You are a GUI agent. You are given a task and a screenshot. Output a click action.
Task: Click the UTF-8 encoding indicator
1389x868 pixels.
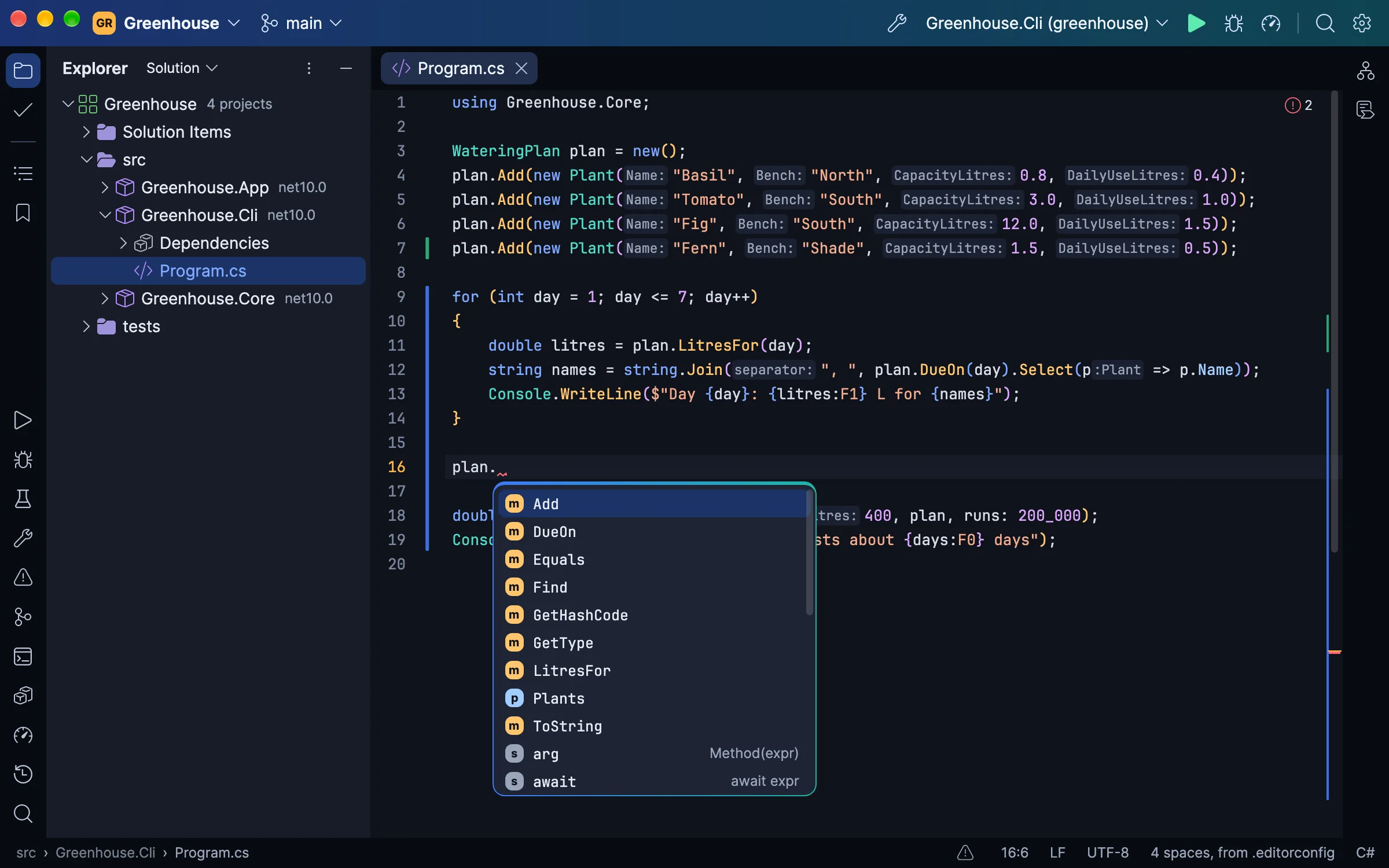[1108, 852]
